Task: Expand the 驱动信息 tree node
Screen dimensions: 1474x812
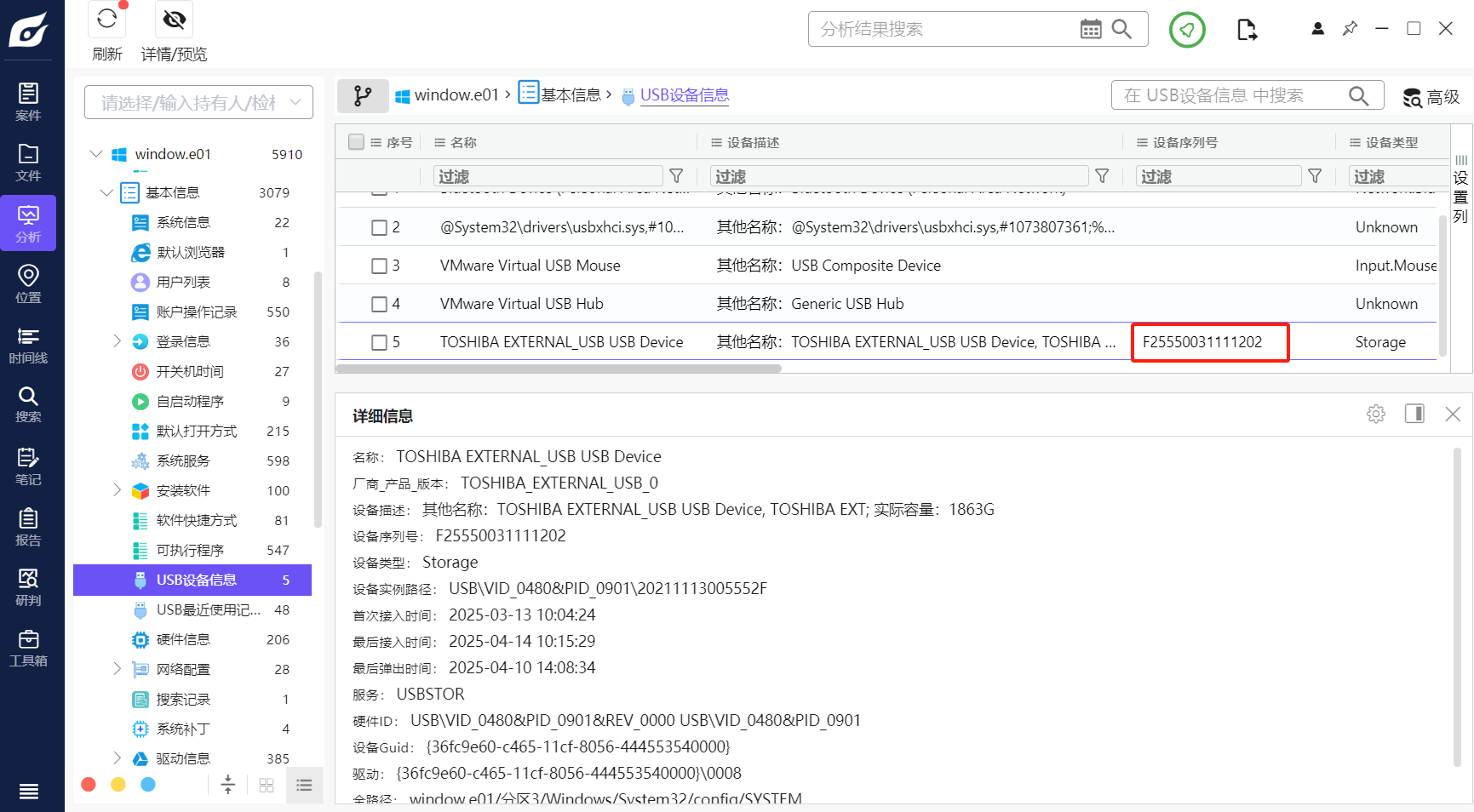Action: coord(117,758)
